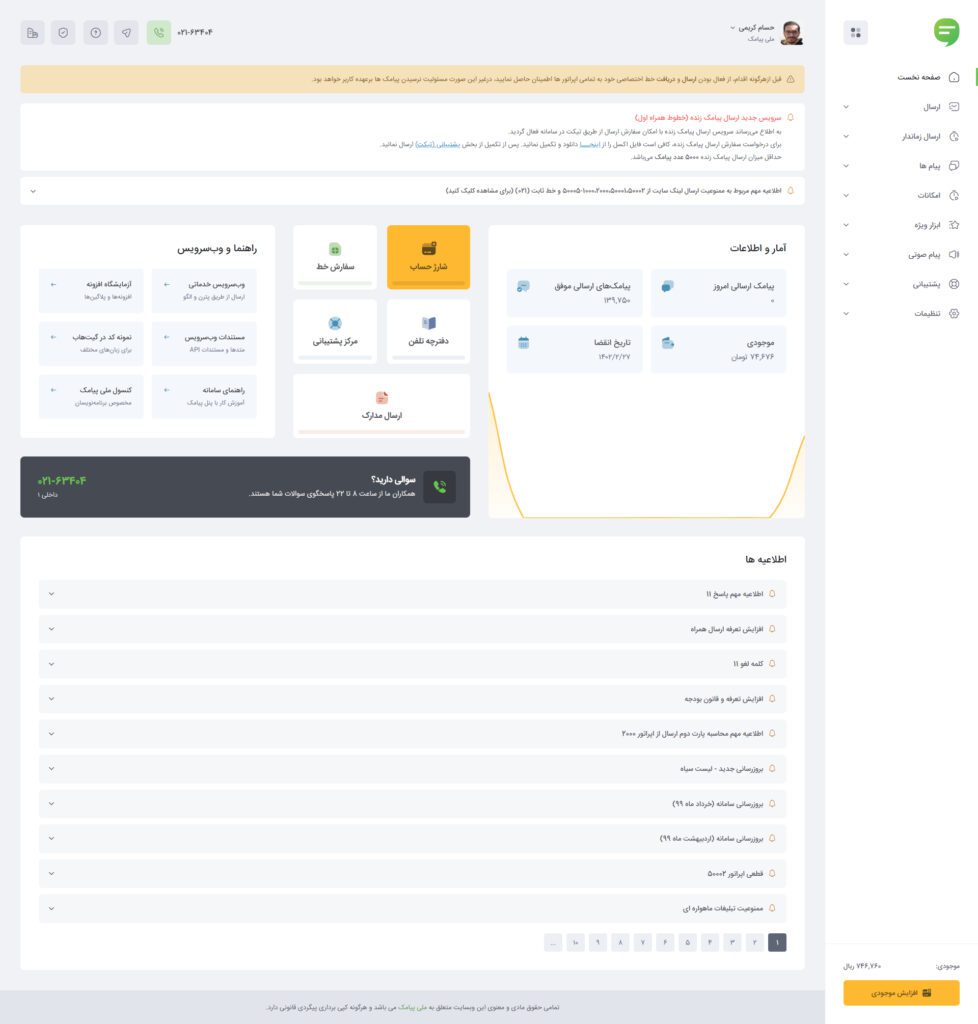This screenshot has height=1024, width=978.
Task: Click the ملی پیامک link in the footer
Action: click(413, 1007)
